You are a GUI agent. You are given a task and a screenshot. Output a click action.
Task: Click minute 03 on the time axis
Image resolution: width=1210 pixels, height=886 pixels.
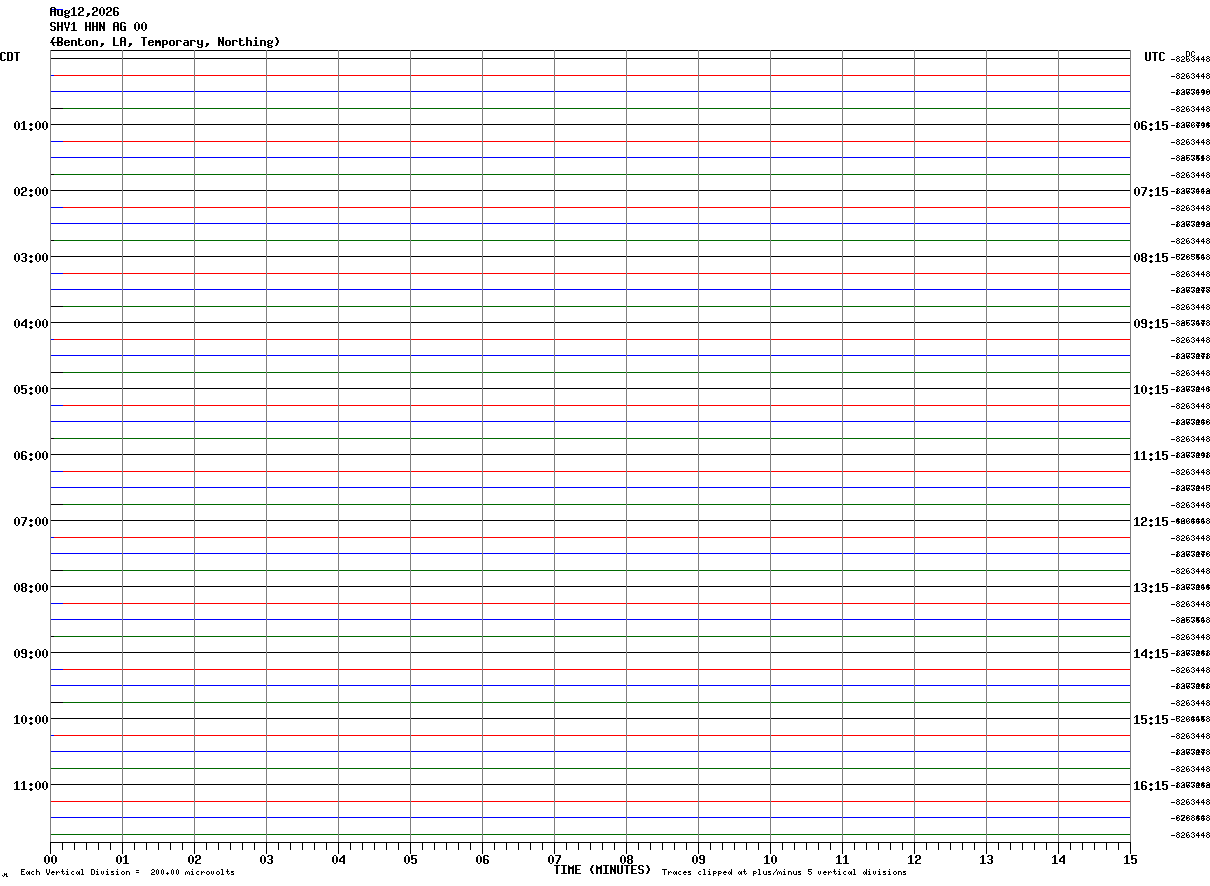pyautogui.click(x=267, y=859)
